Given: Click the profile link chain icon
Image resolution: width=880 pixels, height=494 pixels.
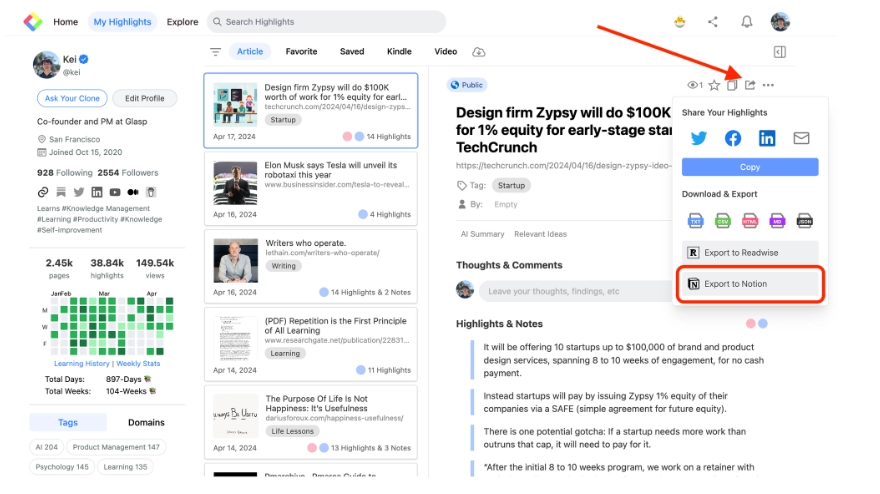Looking at the screenshot, I should (x=43, y=192).
